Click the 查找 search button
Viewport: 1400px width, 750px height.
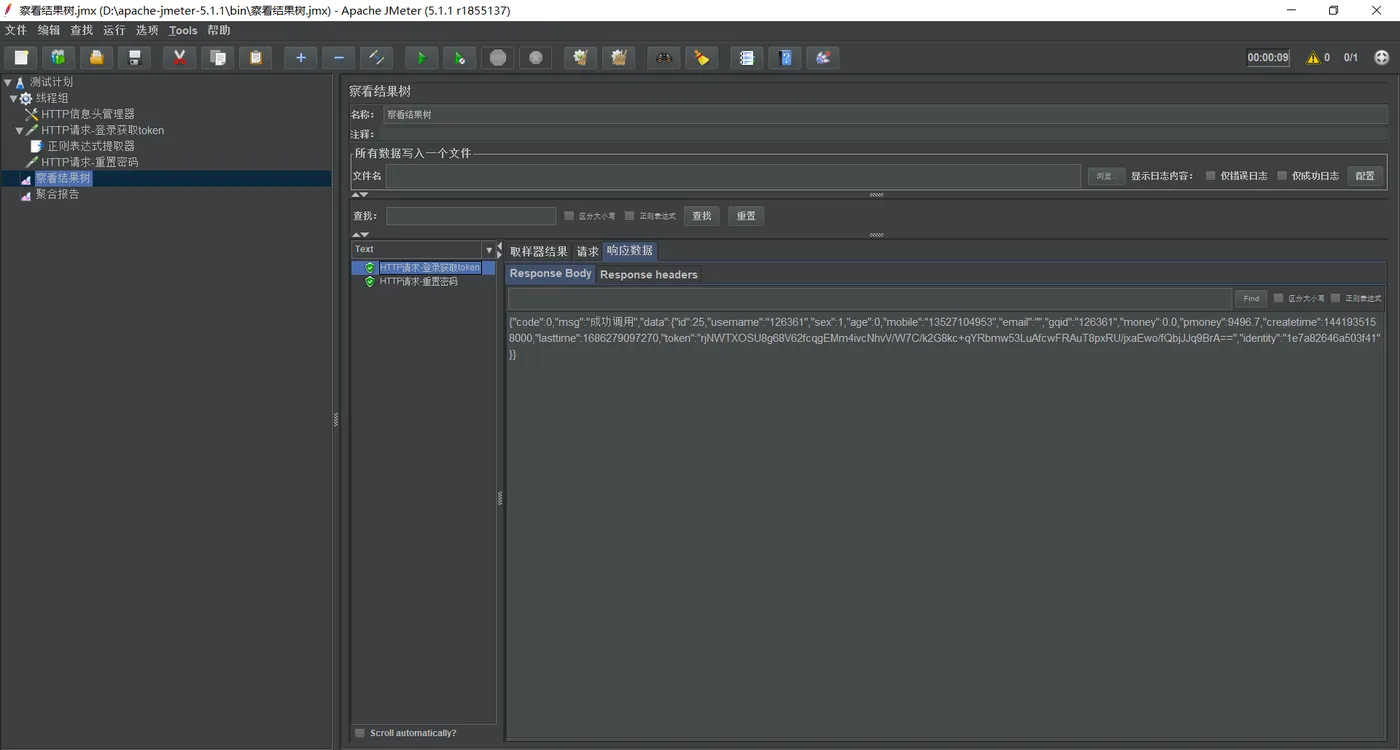pyautogui.click(x=702, y=216)
